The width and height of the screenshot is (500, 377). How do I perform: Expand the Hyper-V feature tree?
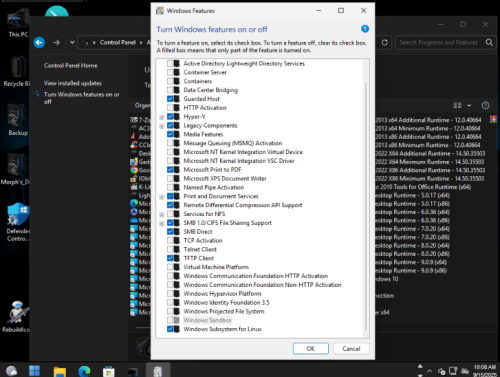[162, 117]
